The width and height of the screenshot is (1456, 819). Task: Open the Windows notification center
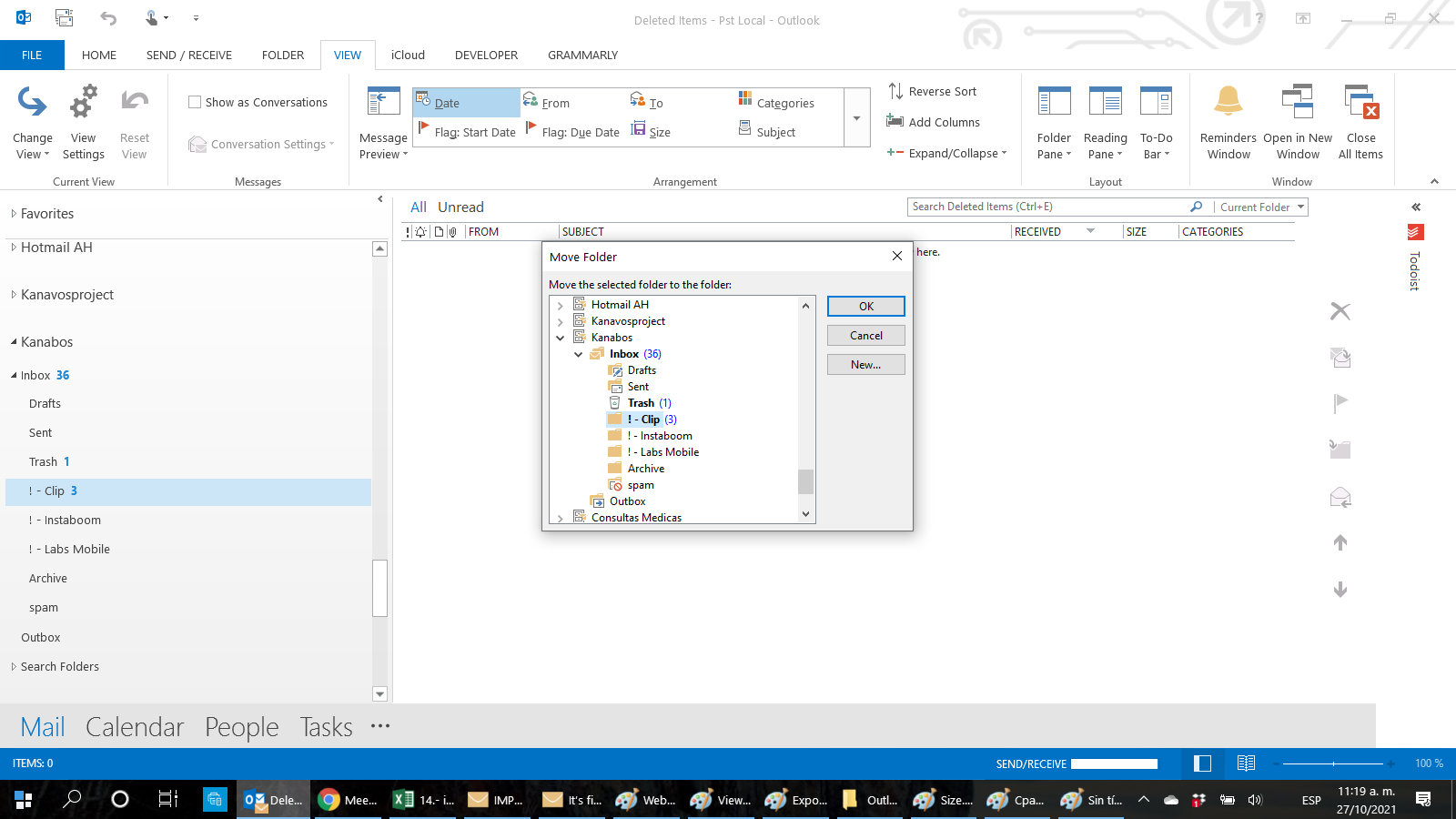[x=1423, y=800]
